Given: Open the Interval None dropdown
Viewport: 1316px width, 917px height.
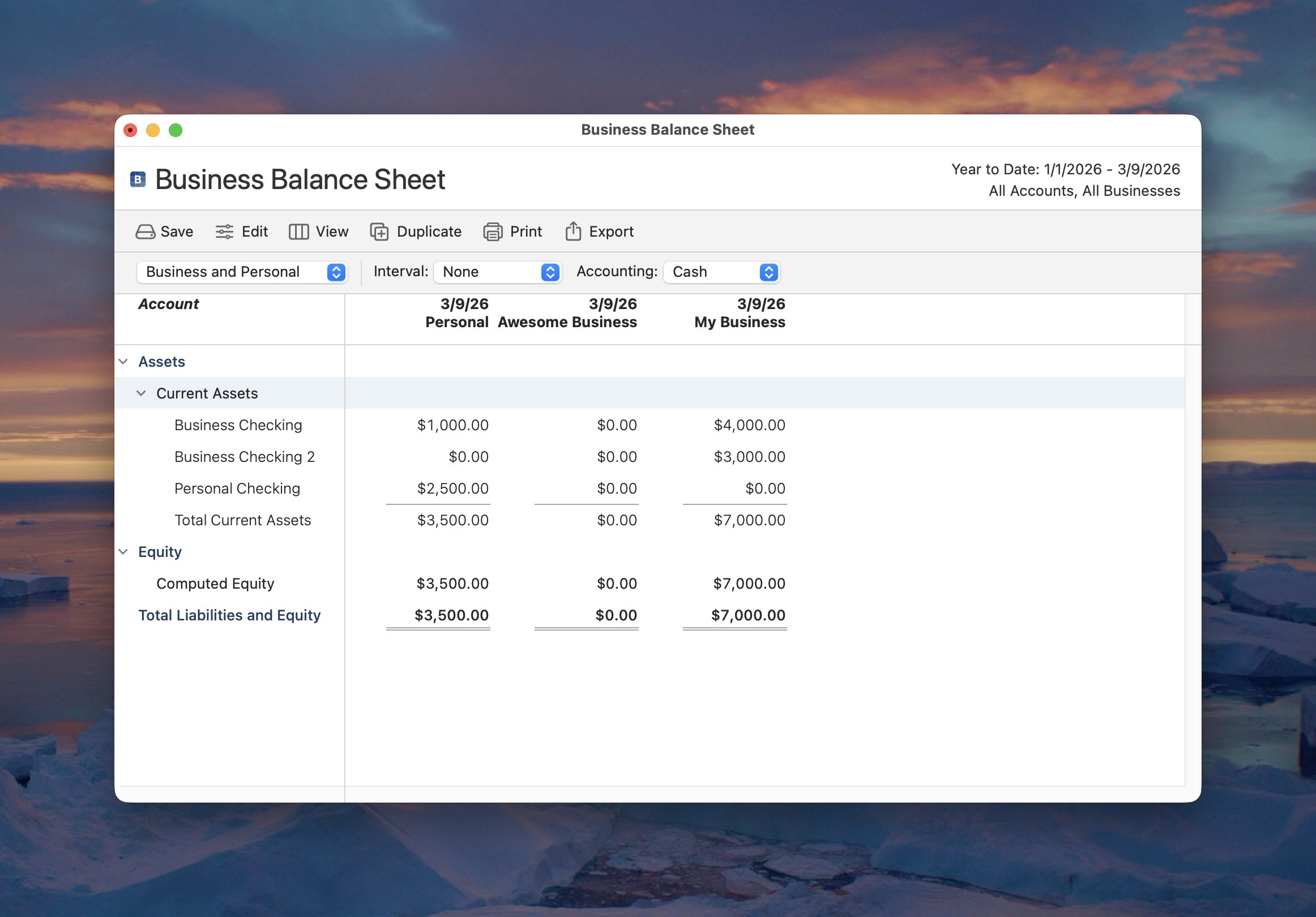Looking at the screenshot, I should [497, 272].
